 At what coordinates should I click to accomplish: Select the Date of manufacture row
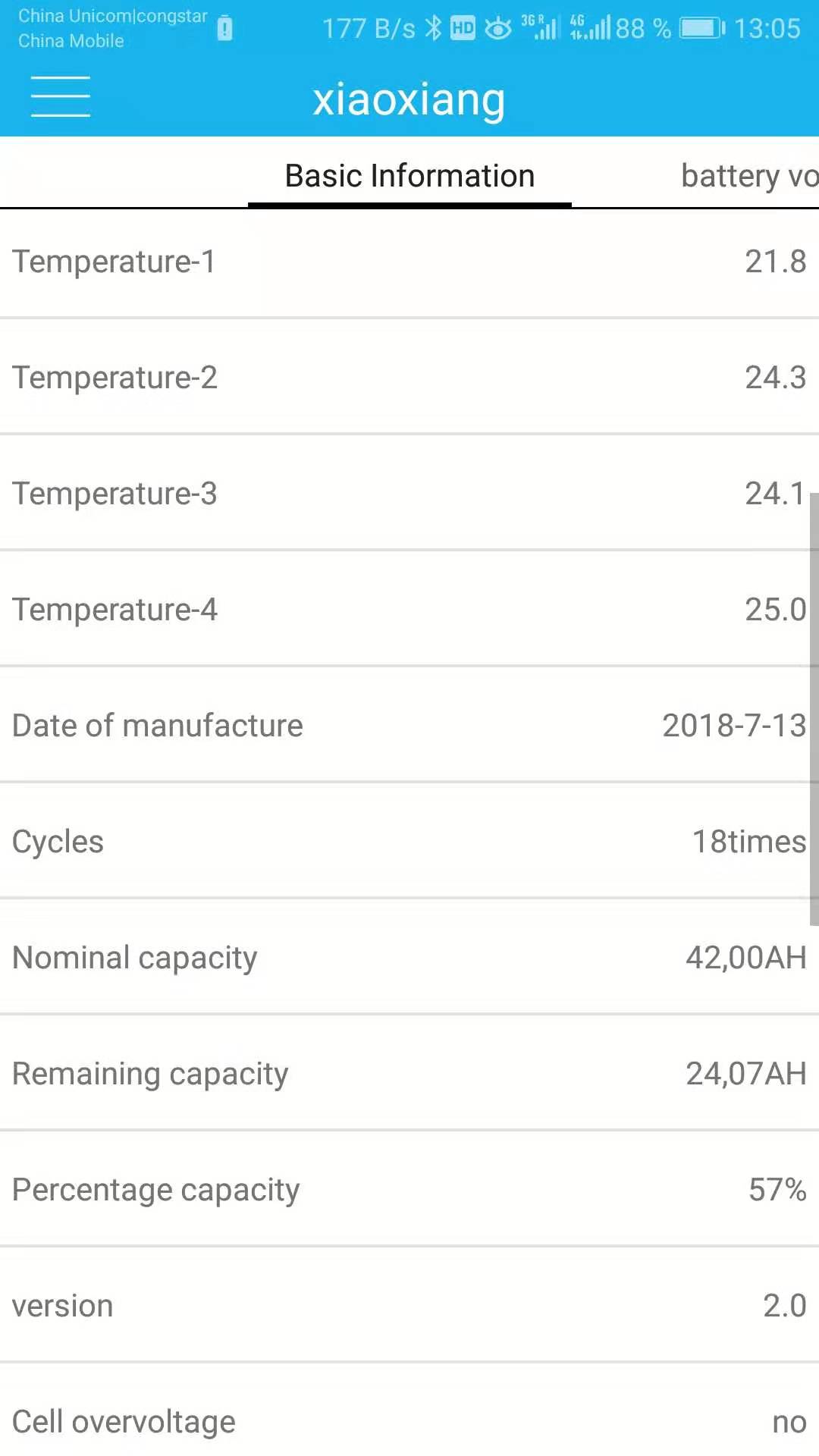point(409,726)
